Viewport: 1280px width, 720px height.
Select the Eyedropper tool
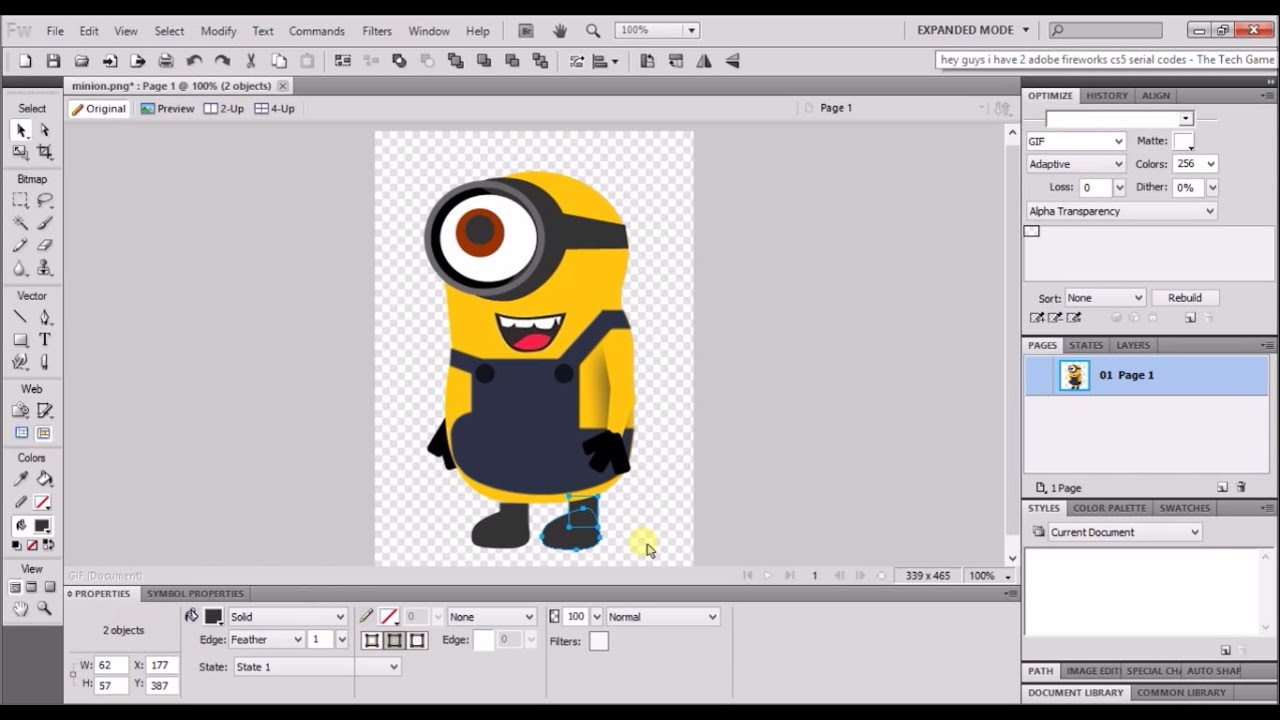point(20,479)
